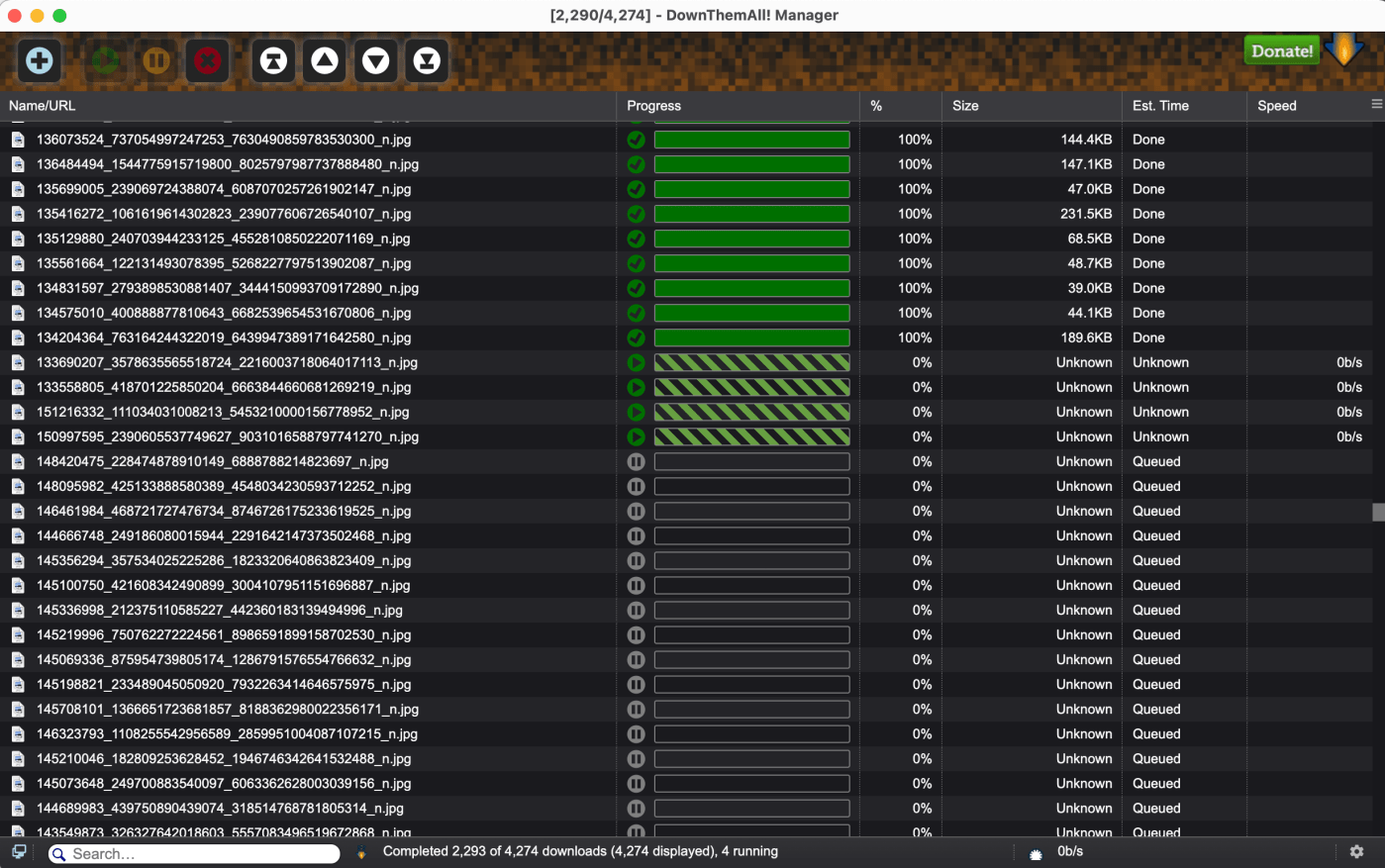The height and width of the screenshot is (868, 1385).
Task: Click the Move Up arrow icon
Action: point(325,61)
